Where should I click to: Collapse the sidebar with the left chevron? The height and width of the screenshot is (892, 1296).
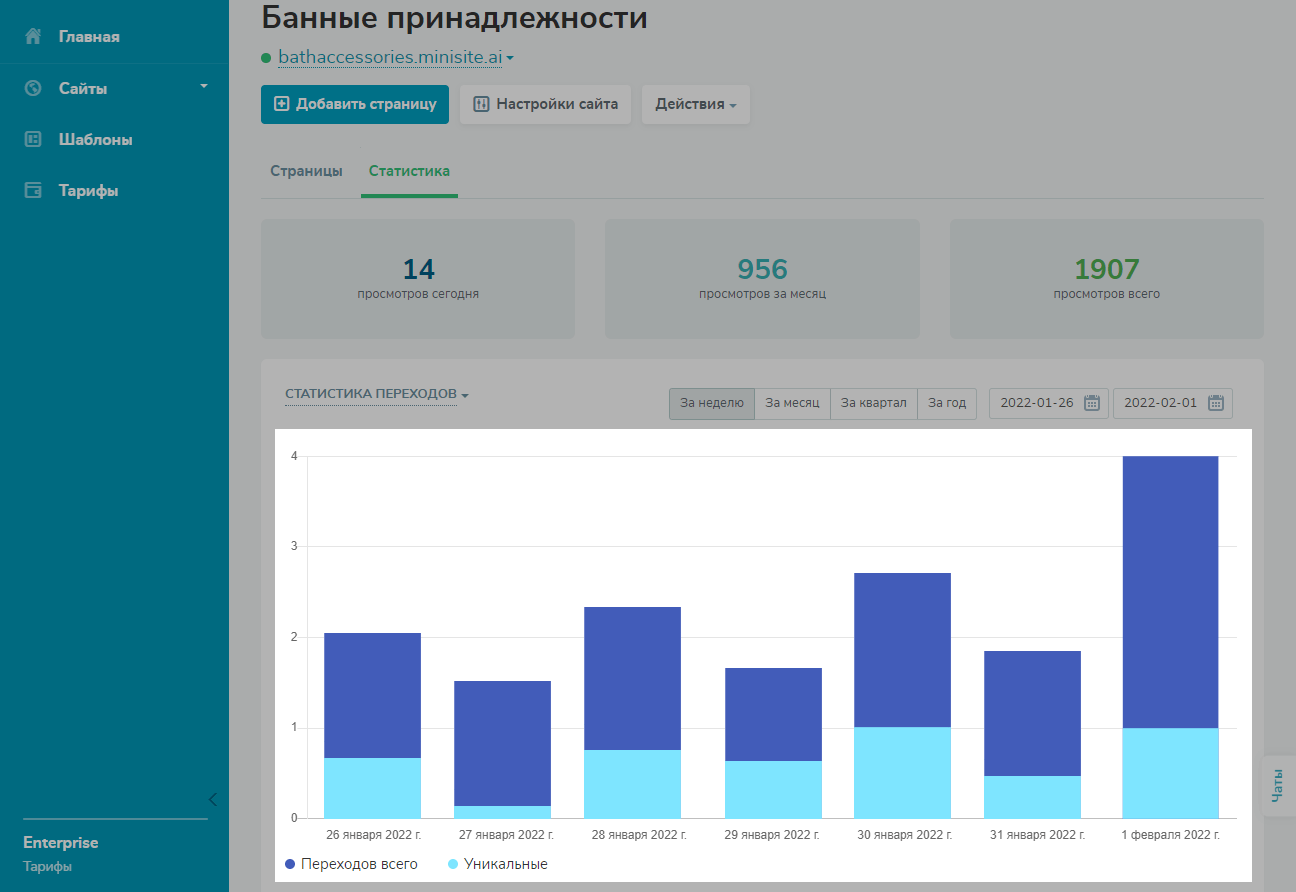(x=212, y=798)
